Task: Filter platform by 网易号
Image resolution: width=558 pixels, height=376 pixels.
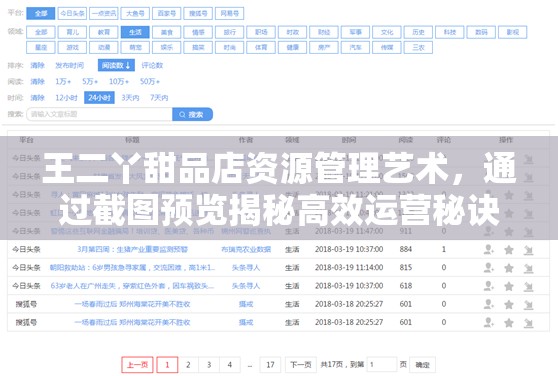Action: click(x=230, y=14)
